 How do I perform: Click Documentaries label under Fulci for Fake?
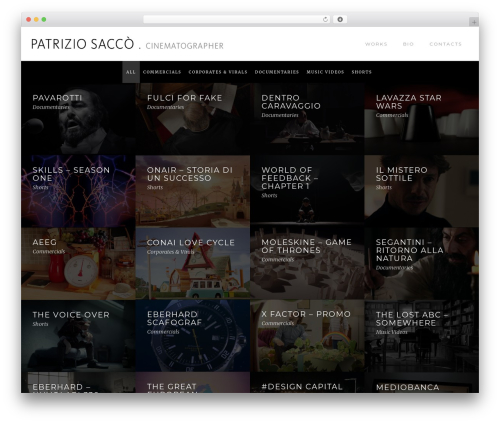coord(165,107)
